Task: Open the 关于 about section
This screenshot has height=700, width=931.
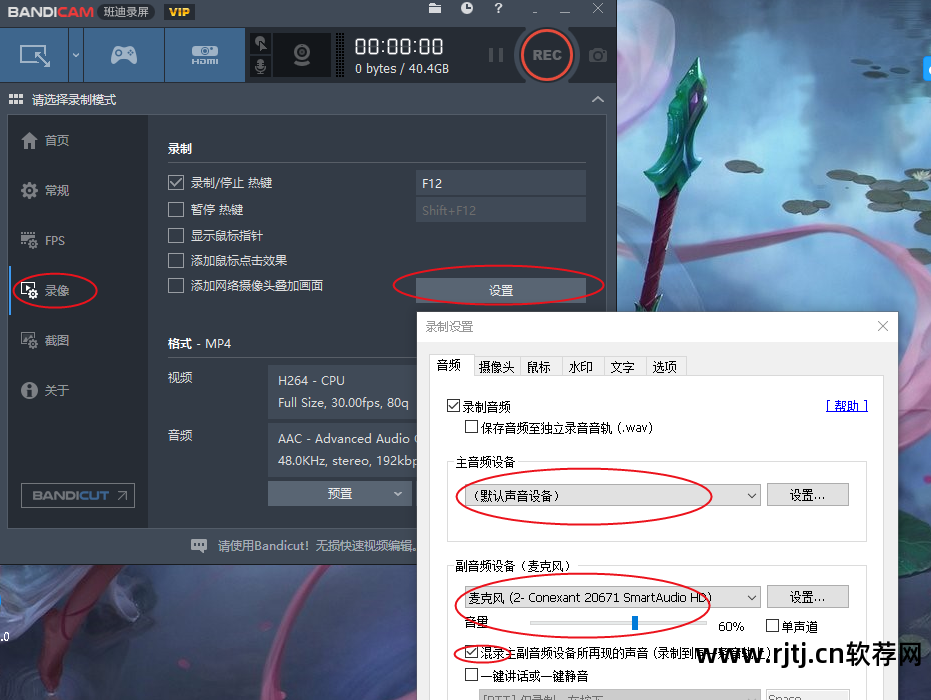Action: coord(46,390)
